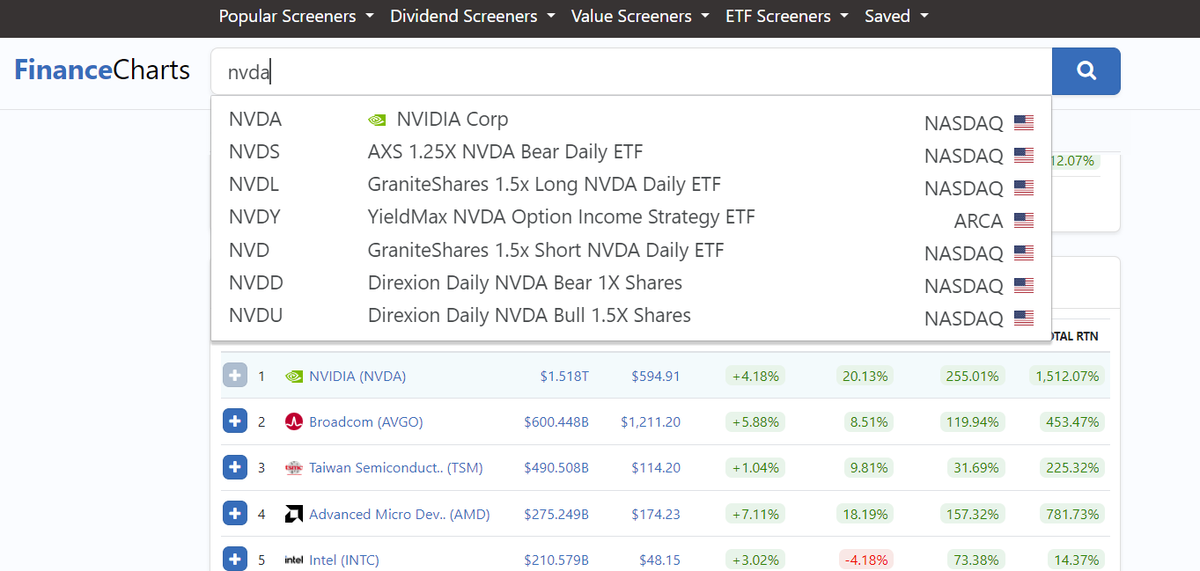This screenshot has height=571, width=1200.
Task: Click the US flag in NVD suggestion row
Action: tap(1023, 252)
